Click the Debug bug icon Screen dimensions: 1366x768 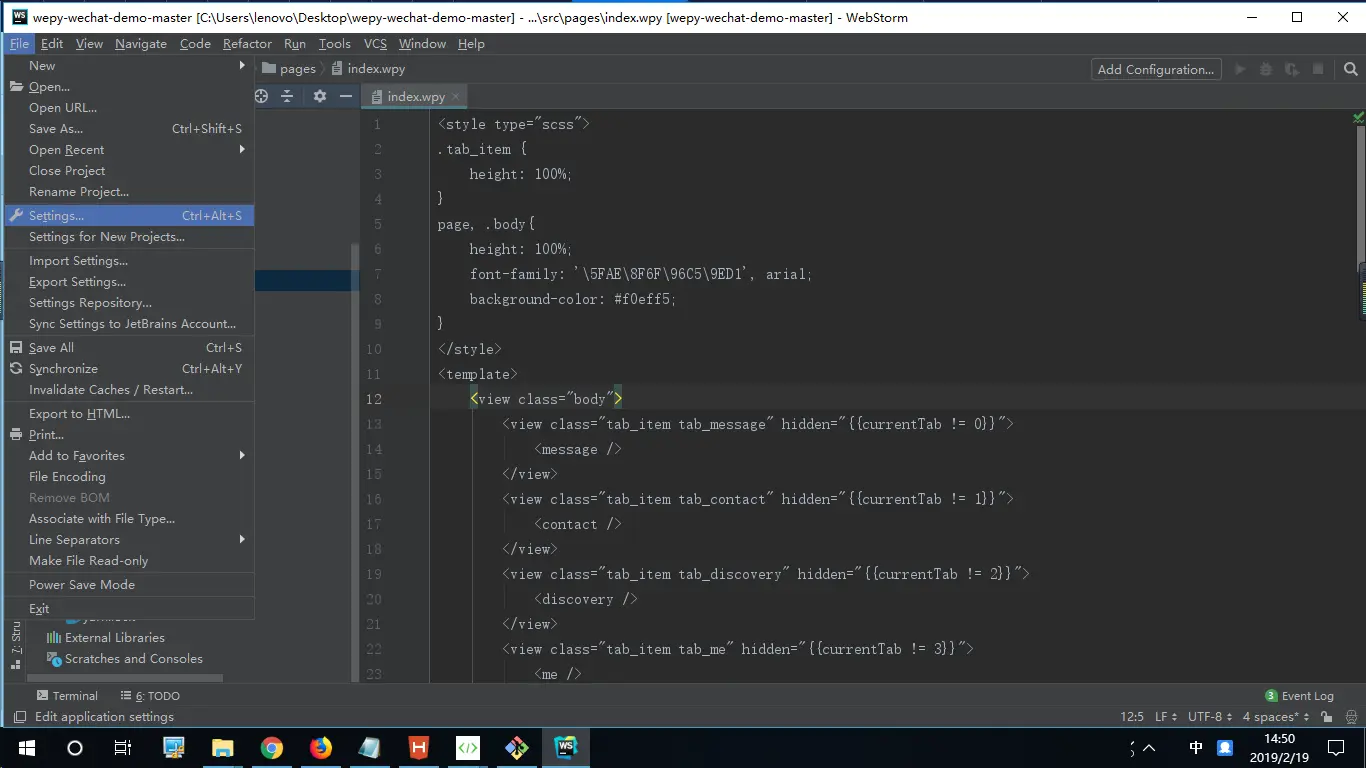click(x=1266, y=69)
